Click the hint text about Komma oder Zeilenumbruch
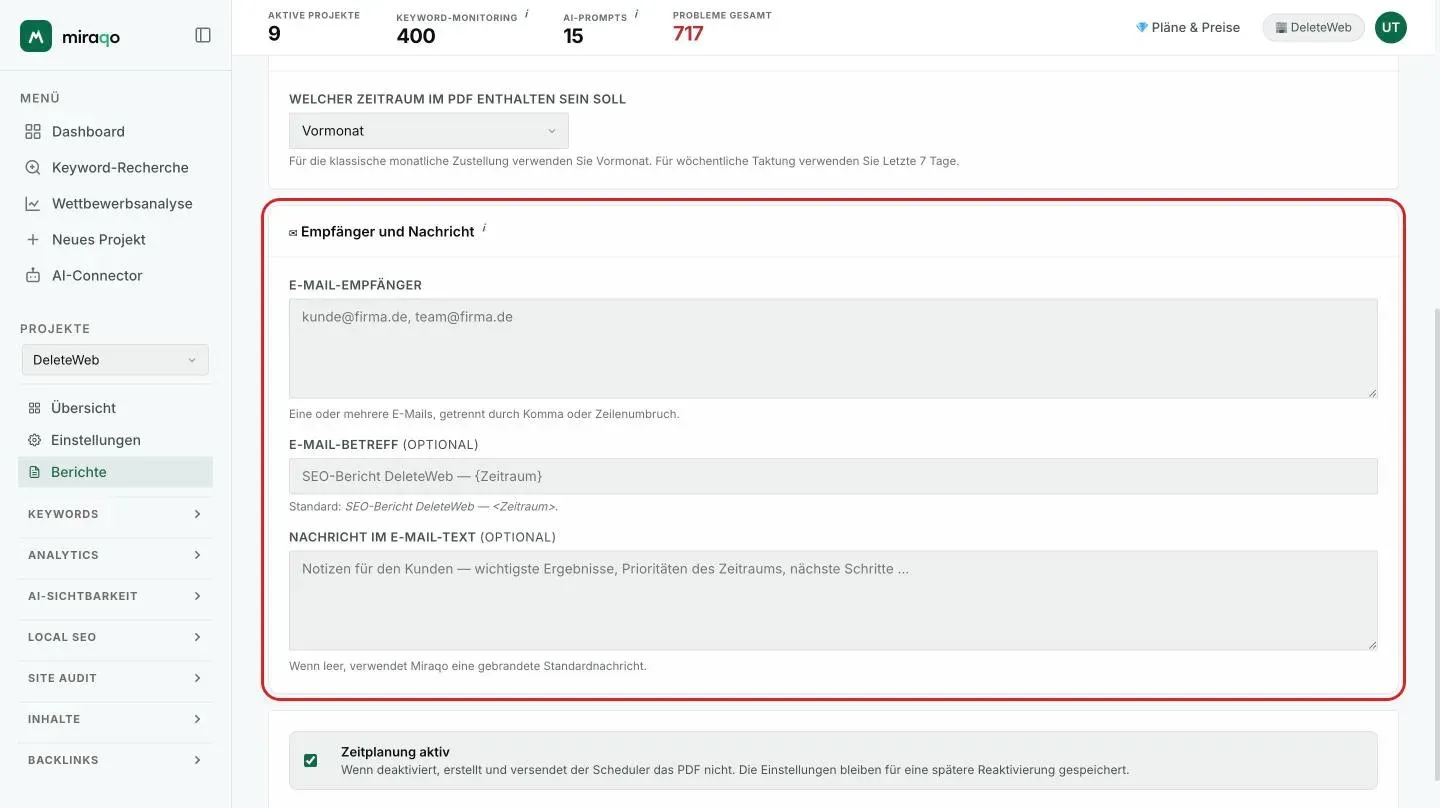 (484, 414)
